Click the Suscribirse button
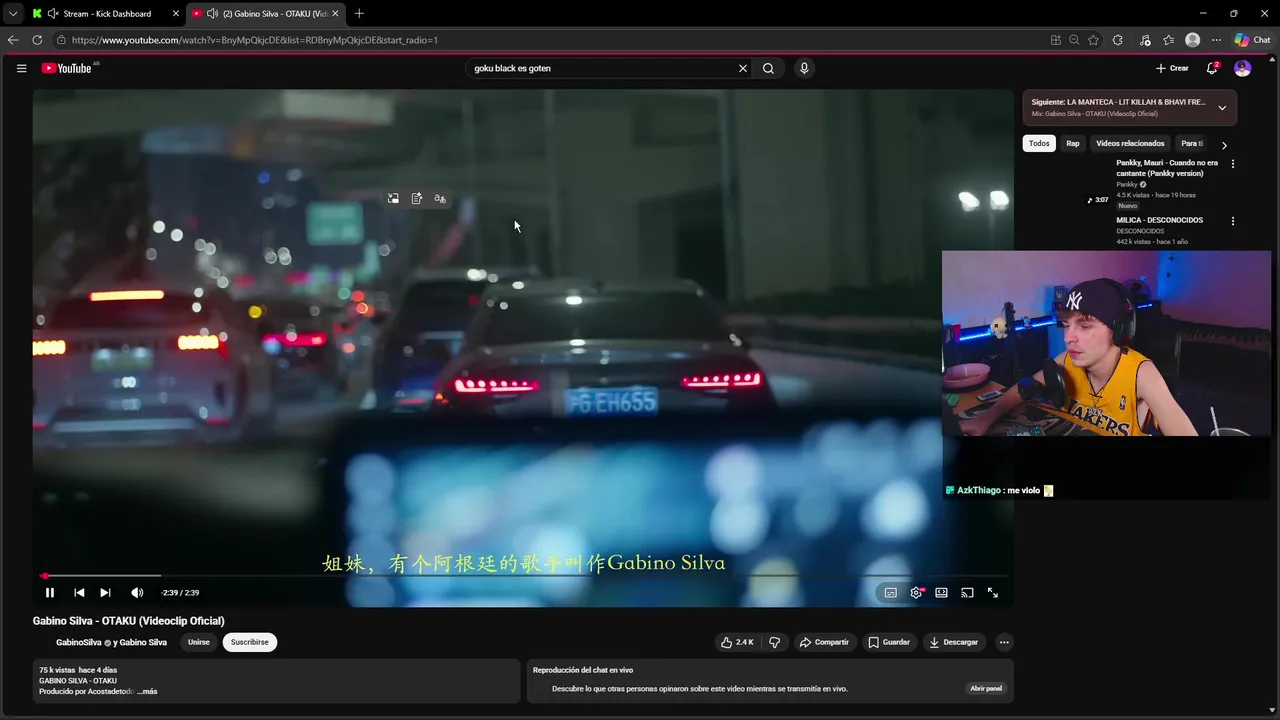Image resolution: width=1280 pixels, height=720 pixels. [x=250, y=642]
